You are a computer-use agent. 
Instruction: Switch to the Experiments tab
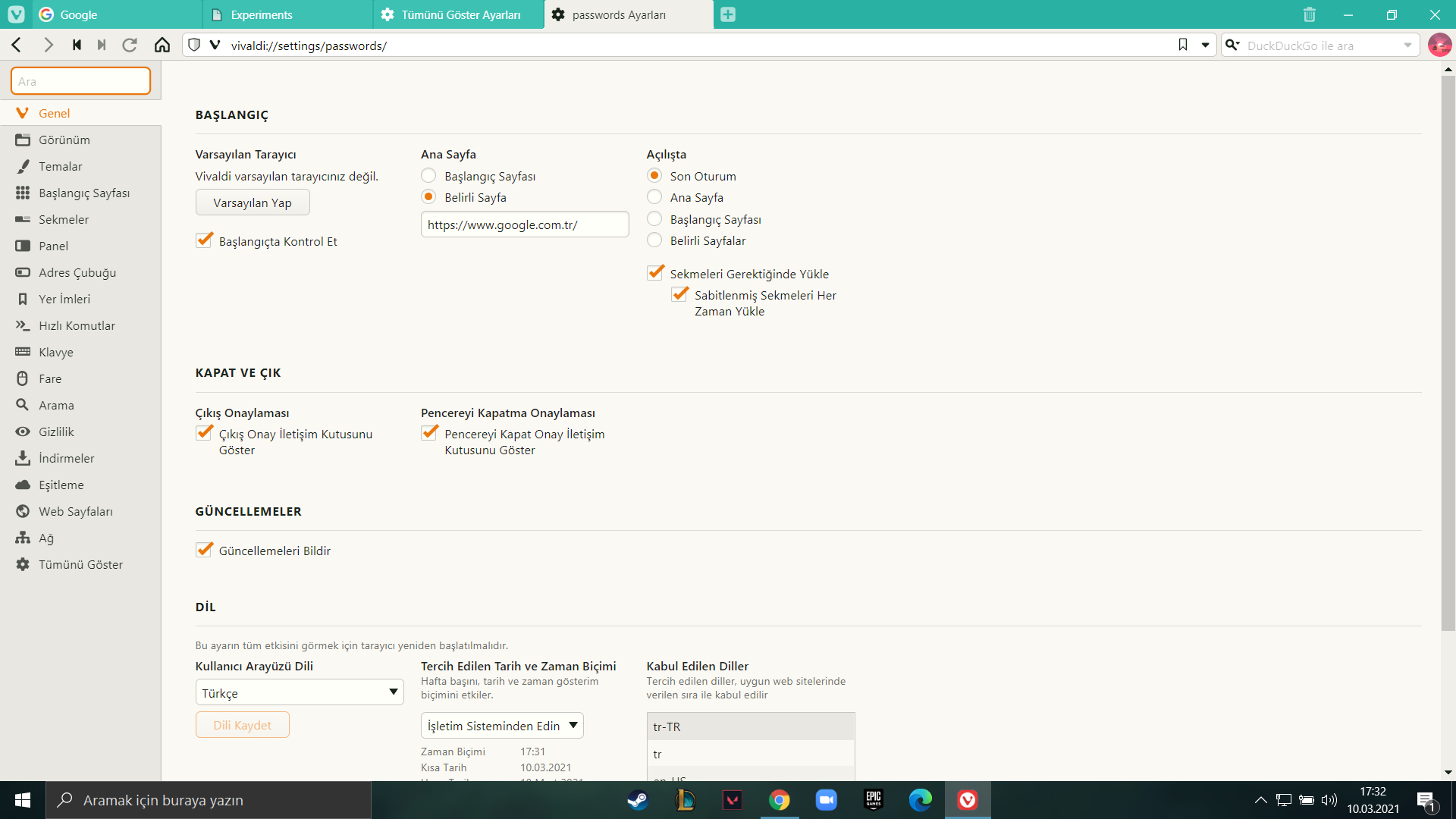(262, 14)
